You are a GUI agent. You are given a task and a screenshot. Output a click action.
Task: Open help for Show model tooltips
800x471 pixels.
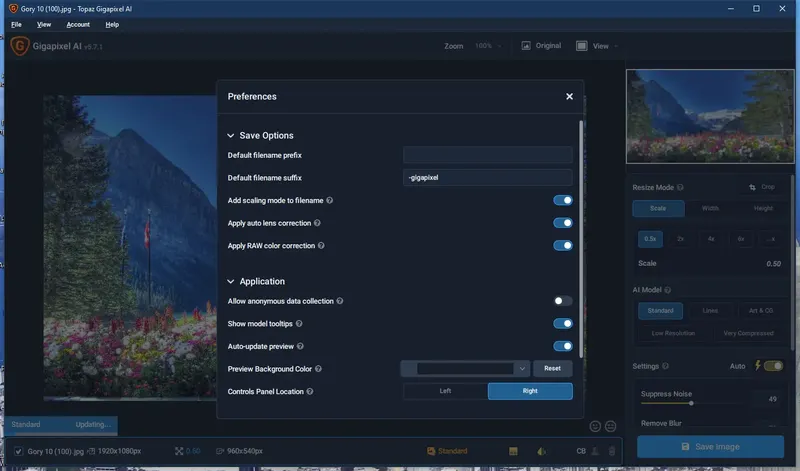pyautogui.click(x=299, y=324)
